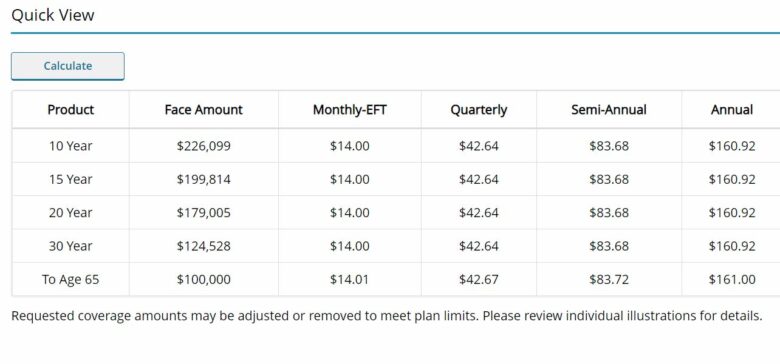Click the Calculate button
Image resolution: width=780 pixels, height=364 pixels.
tap(68, 66)
